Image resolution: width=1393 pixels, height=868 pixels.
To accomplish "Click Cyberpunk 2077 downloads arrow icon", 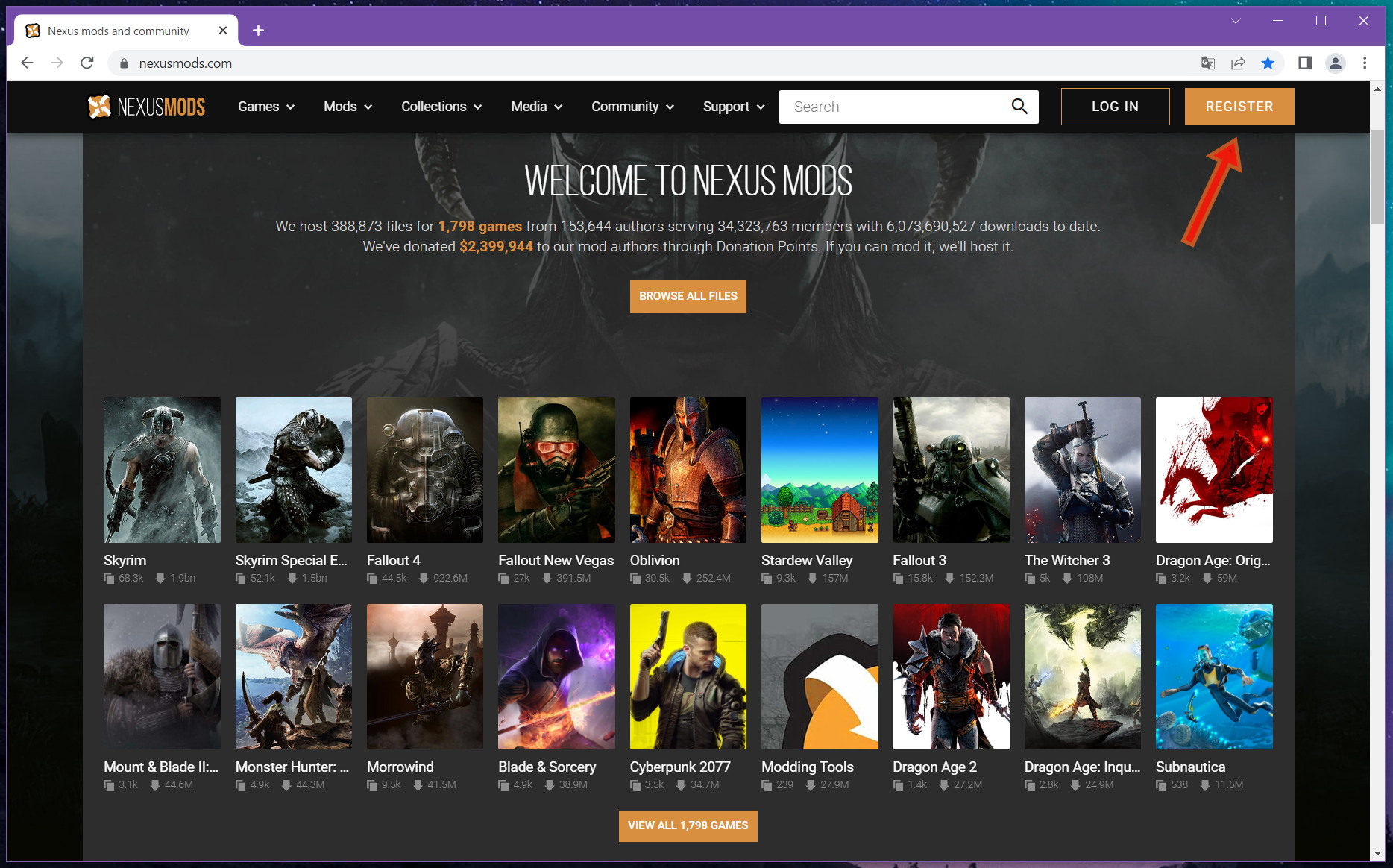I will tap(681, 785).
